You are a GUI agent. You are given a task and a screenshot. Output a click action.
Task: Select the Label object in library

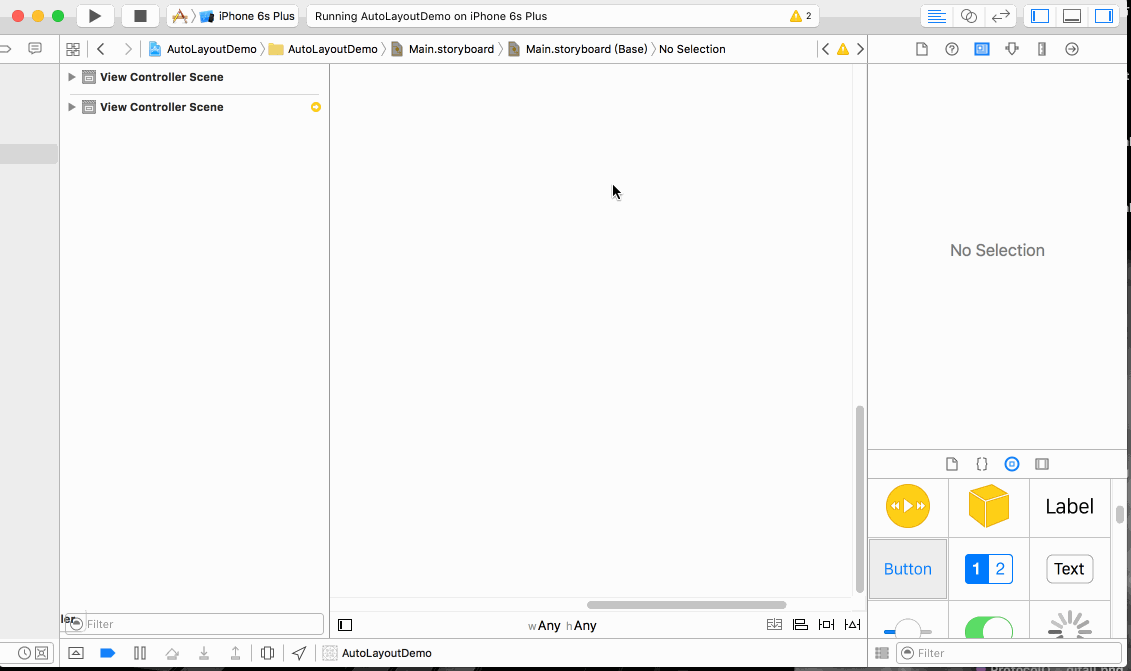click(x=1069, y=506)
